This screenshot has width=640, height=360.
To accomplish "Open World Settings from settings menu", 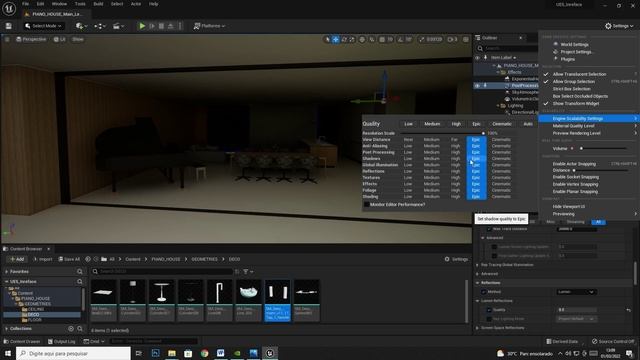I will click(574, 44).
